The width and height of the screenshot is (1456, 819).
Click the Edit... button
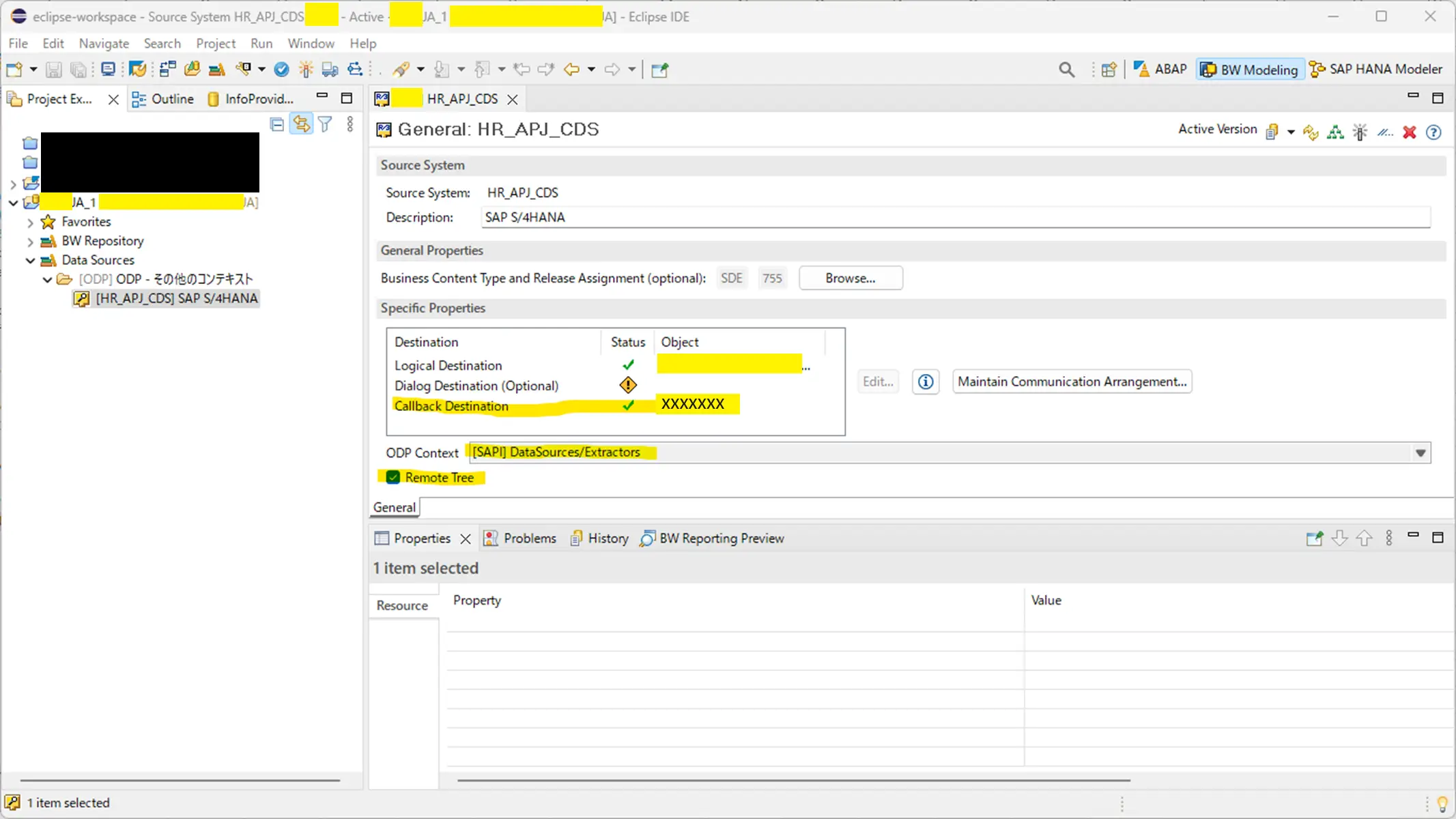point(878,382)
